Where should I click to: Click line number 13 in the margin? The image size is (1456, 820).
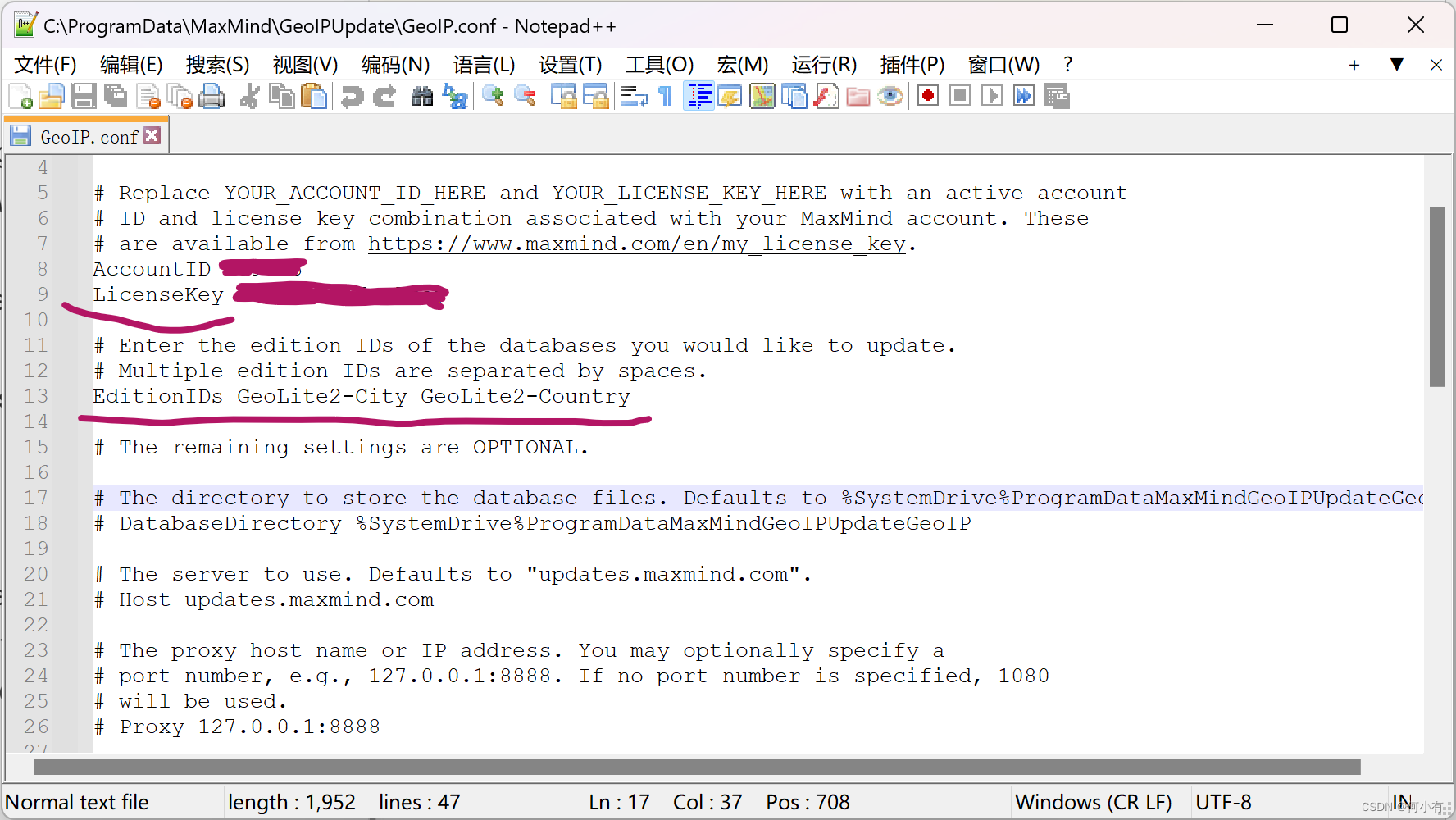[36, 396]
